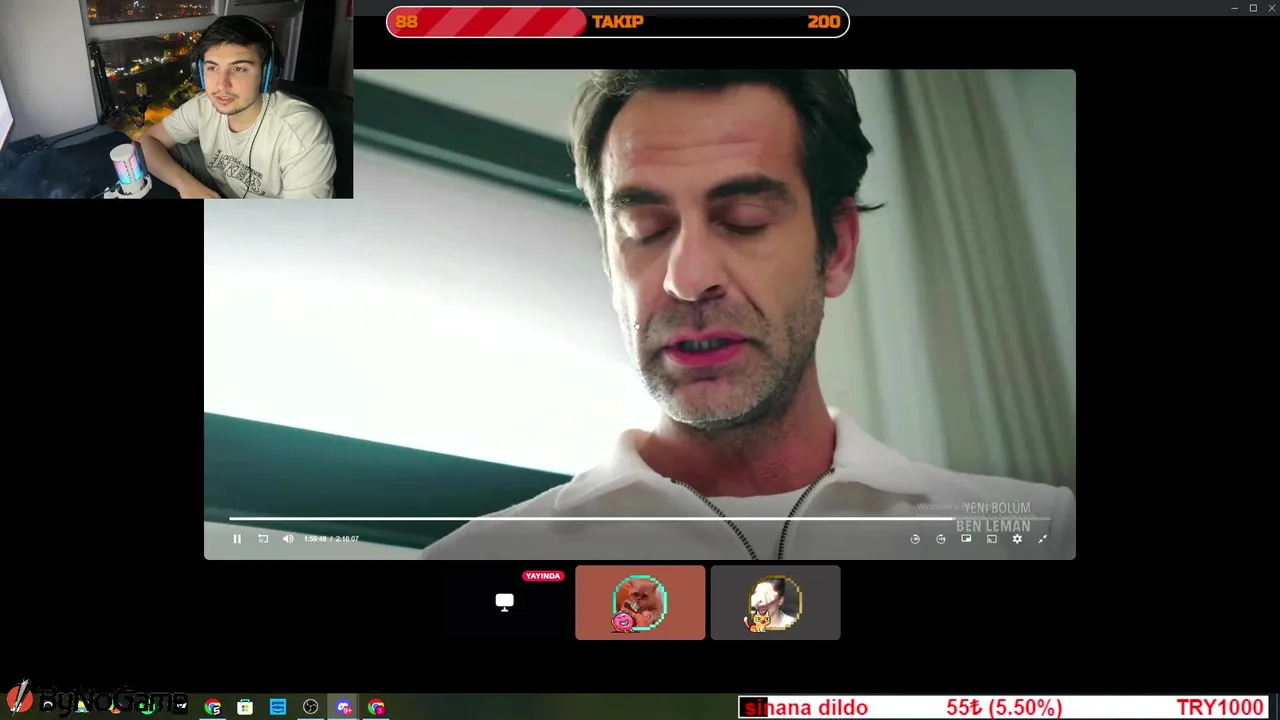This screenshot has width=1280, height=720.
Task: Maximize the Discord window
Action: (x=1253, y=8)
